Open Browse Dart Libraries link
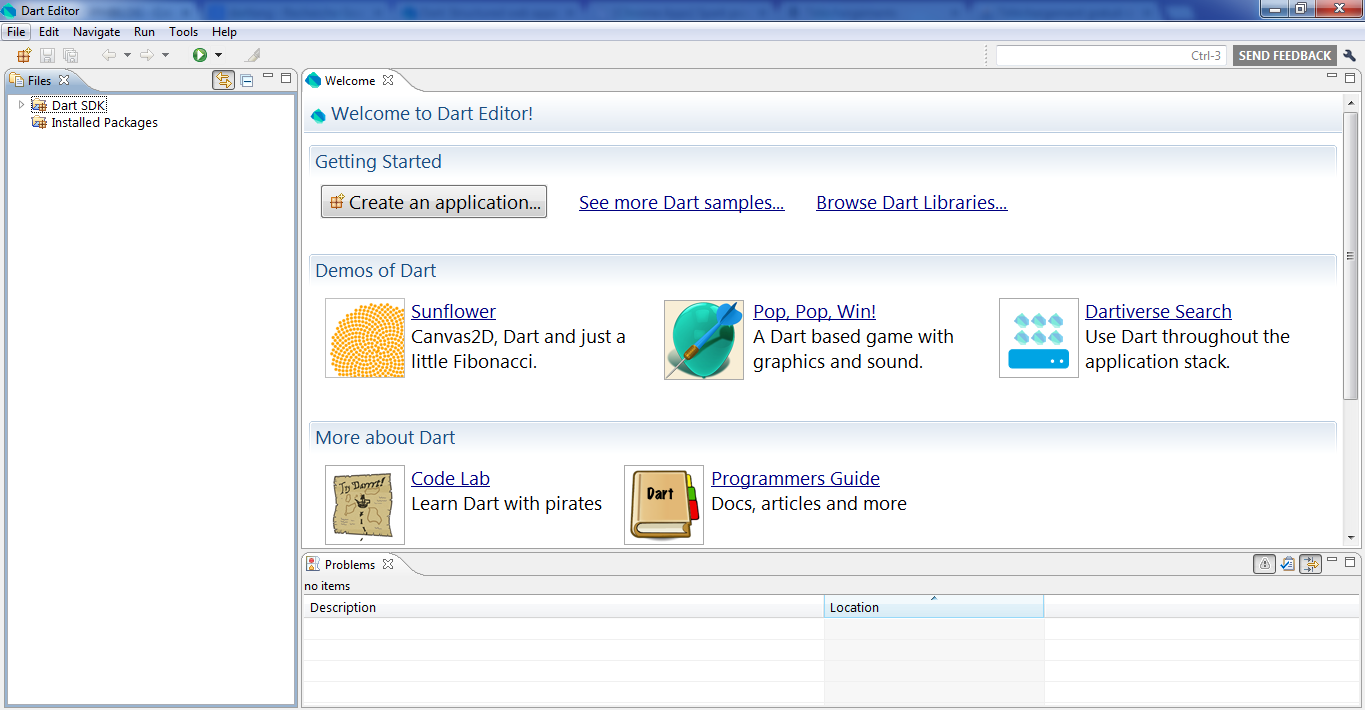Viewport: 1365px width, 710px height. coord(912,203)
